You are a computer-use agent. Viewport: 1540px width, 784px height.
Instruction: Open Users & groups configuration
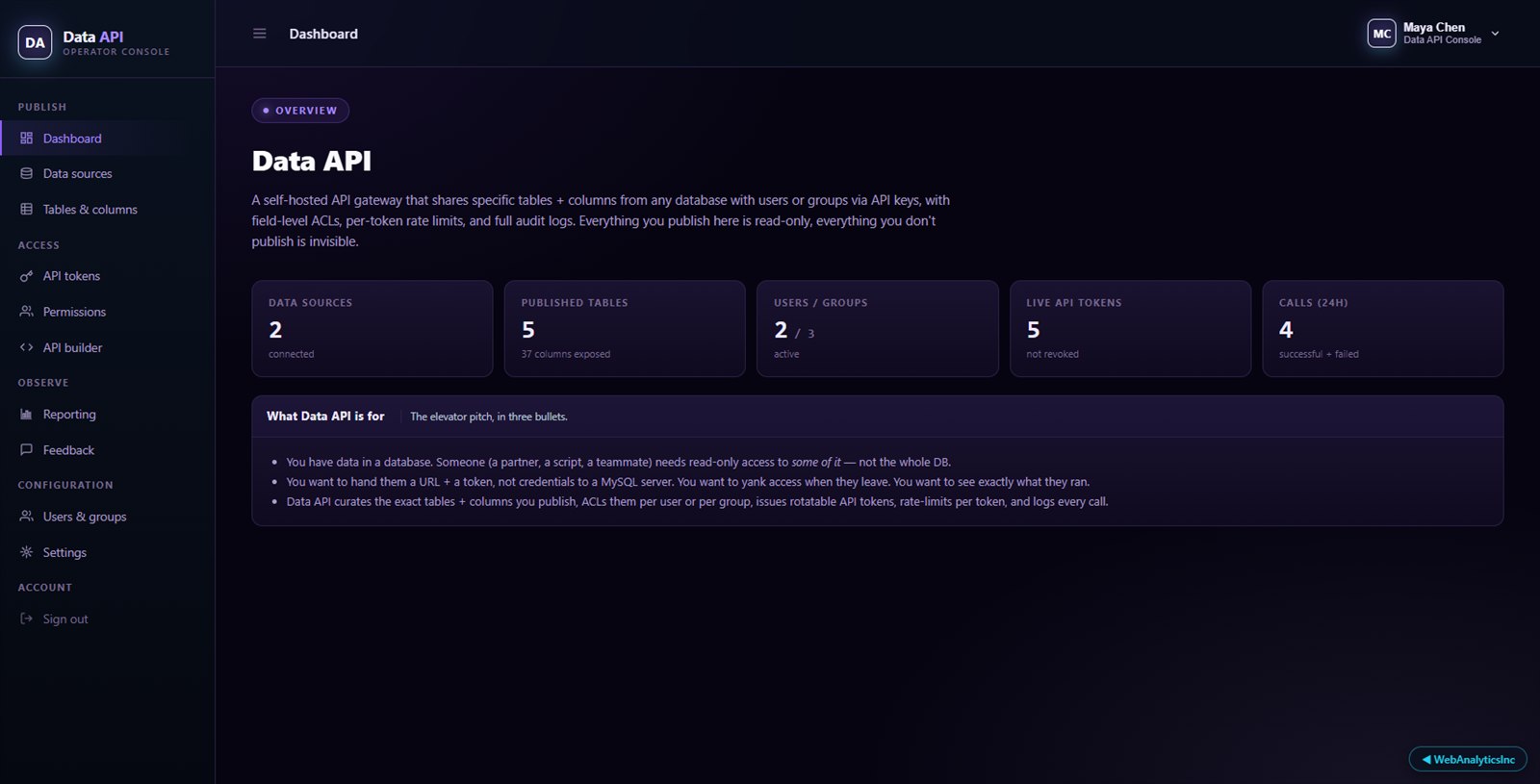pos(108,517)
